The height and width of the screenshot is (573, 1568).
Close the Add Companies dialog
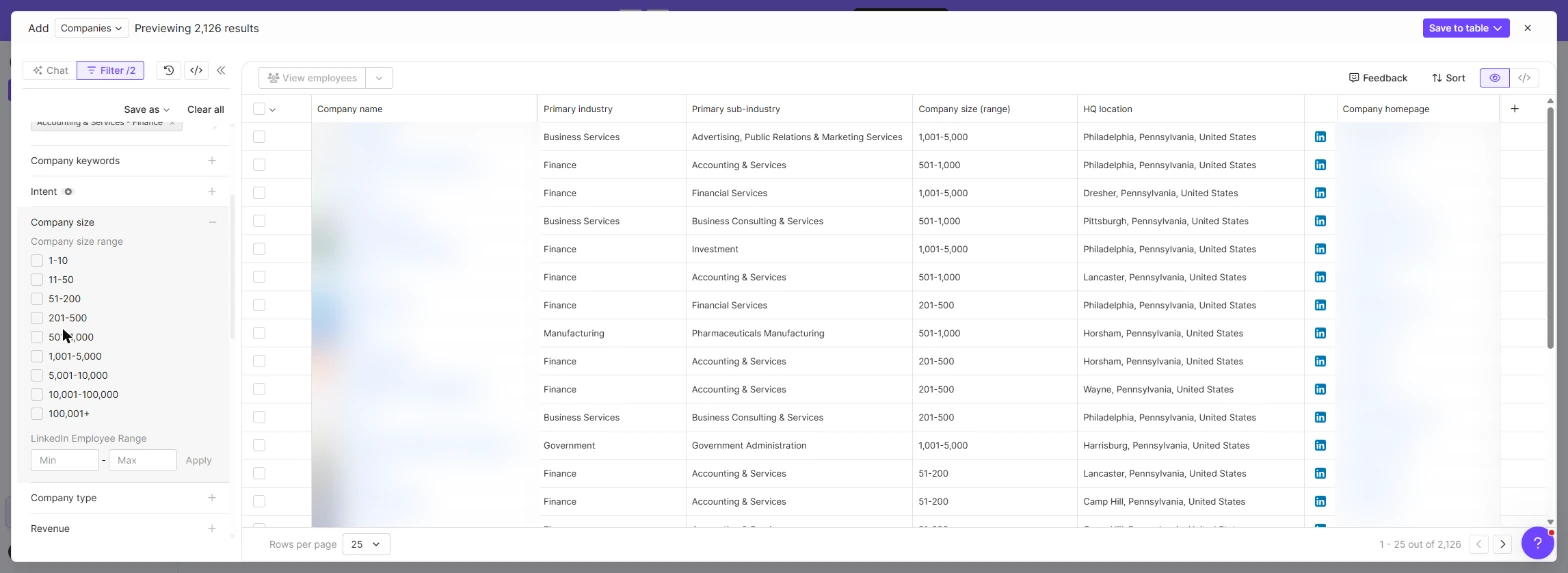[1527, 28]
